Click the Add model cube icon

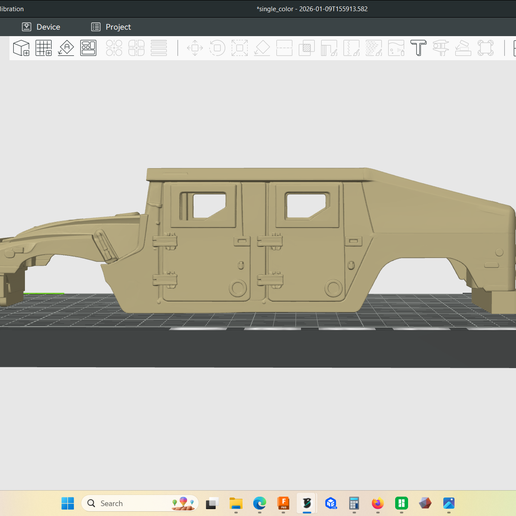(21, 48)
